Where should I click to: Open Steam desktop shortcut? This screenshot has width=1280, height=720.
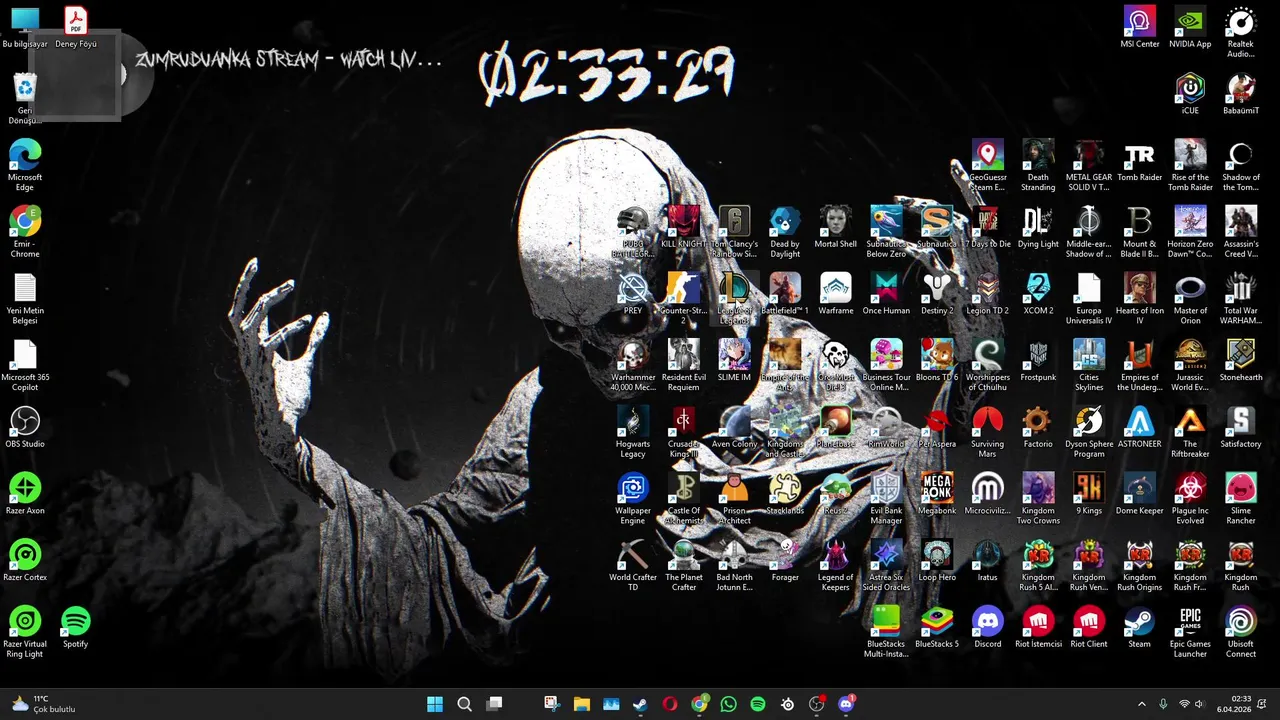click(1139, 627)
